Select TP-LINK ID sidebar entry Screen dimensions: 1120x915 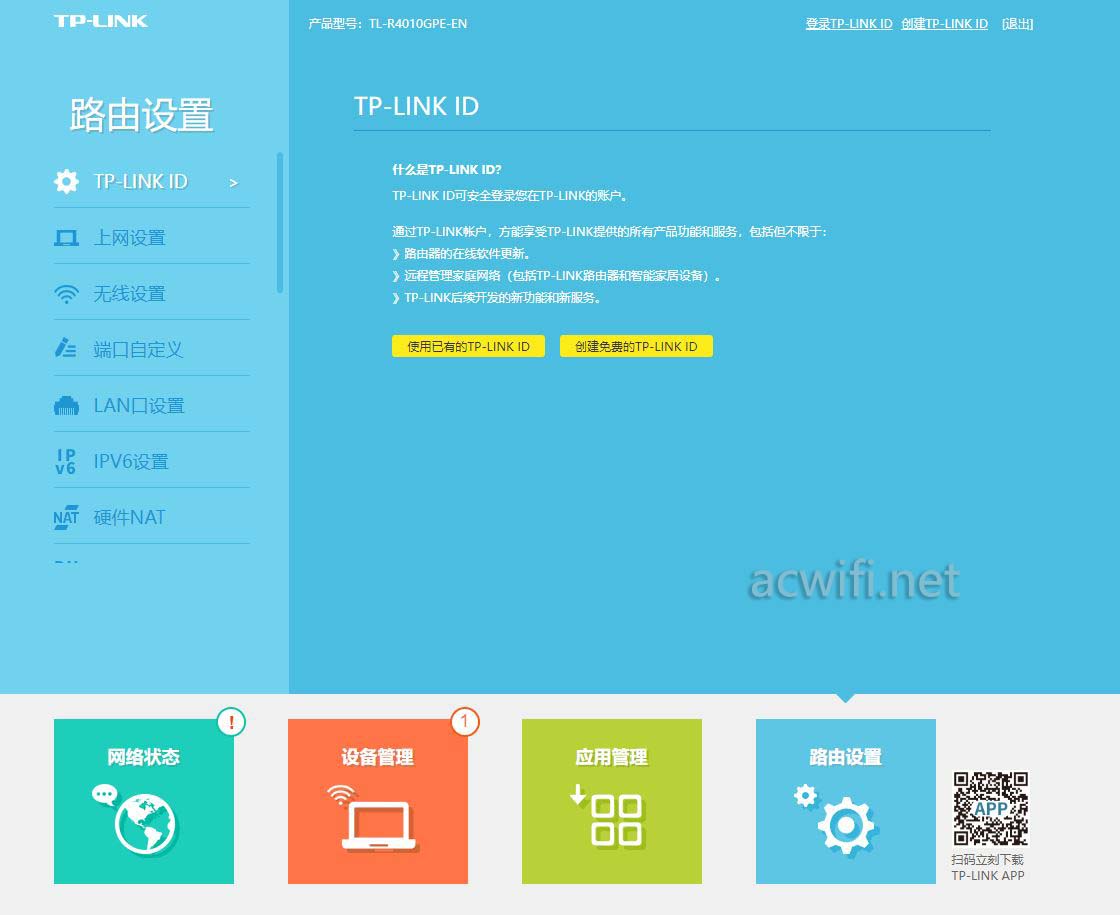151,181
